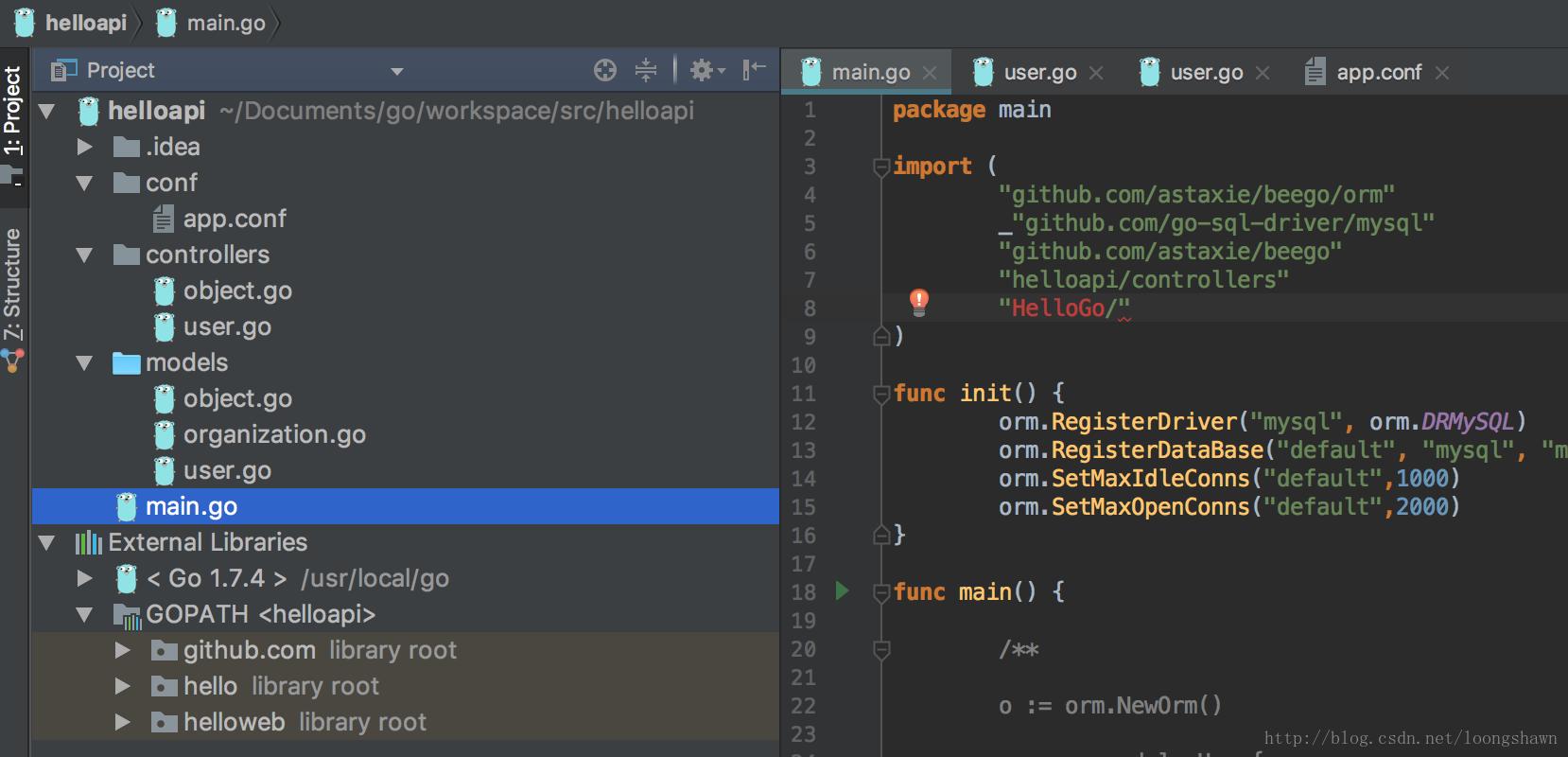This screenshot has height=757, width=1568.
Task: Click the red error lightbulb on line 8
Action: 918,302
